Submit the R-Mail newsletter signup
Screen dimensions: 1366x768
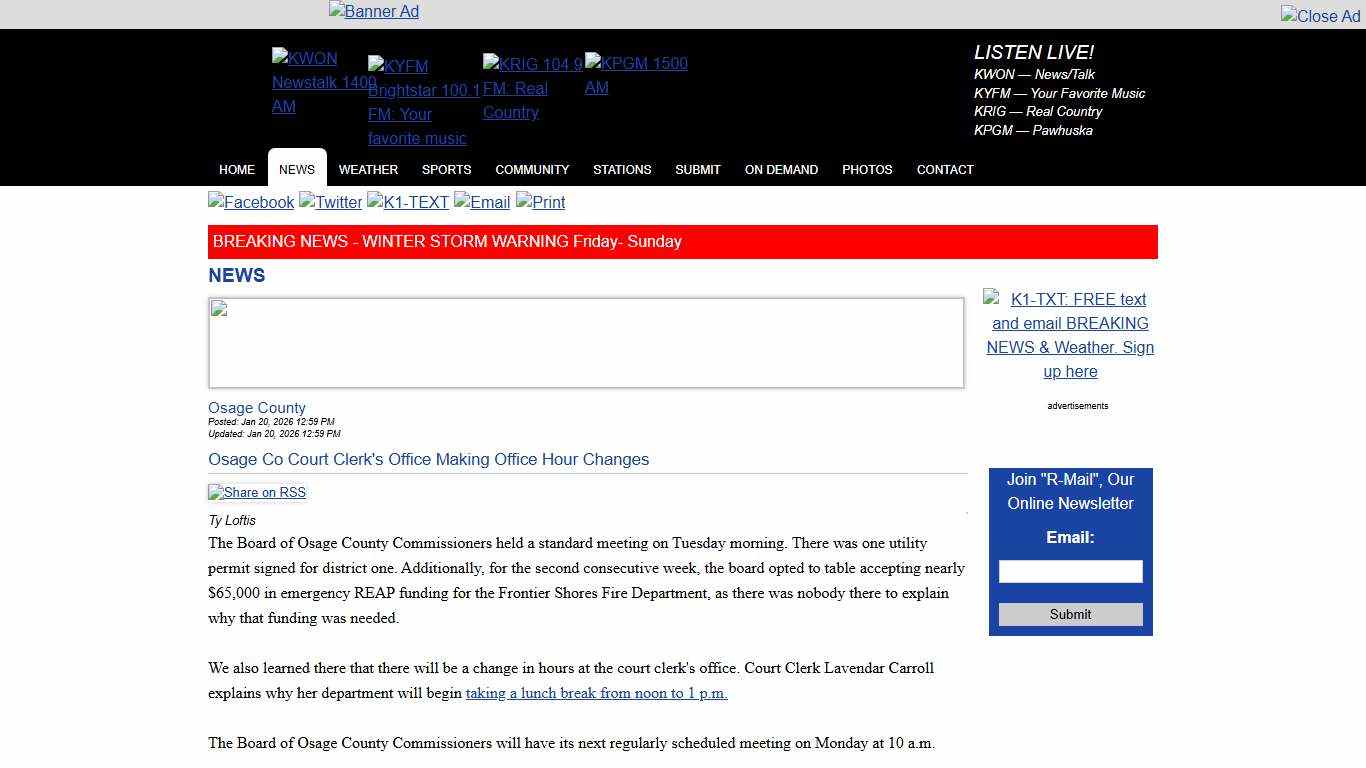coord(1069,614)
